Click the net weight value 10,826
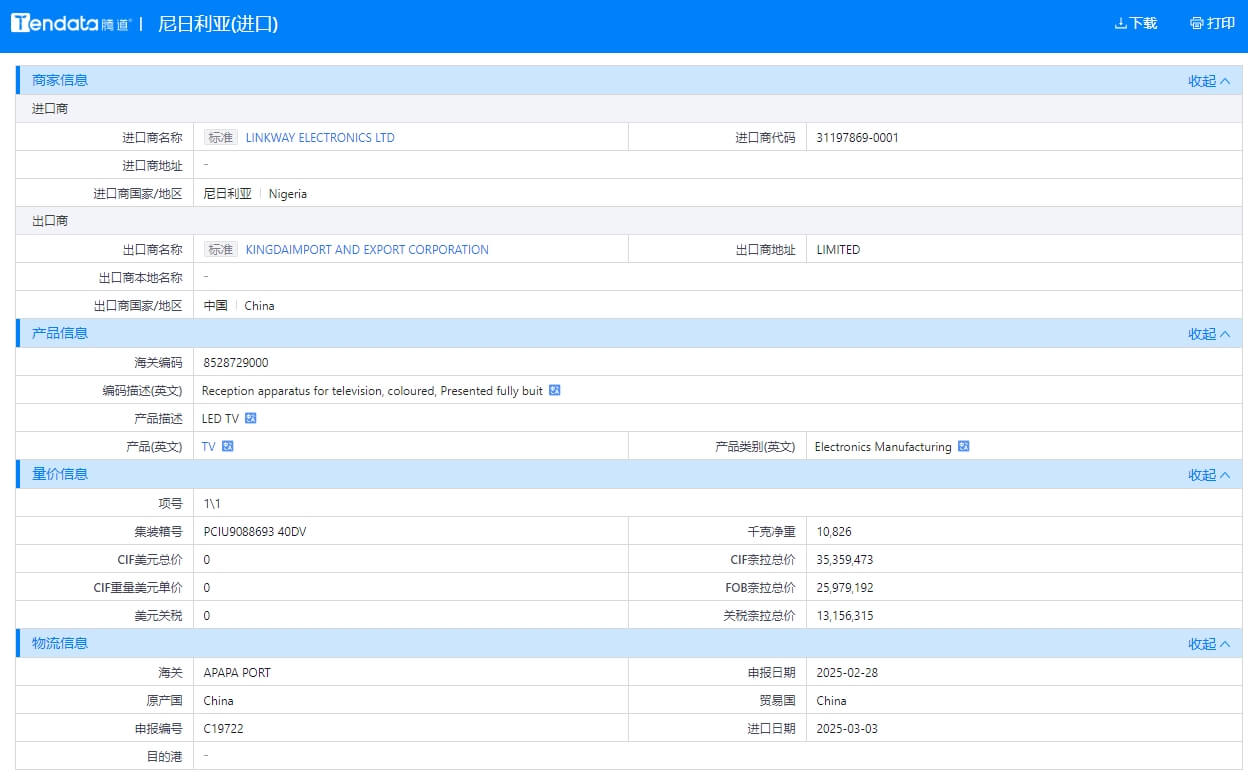This screenshot has height=778, width=1248. [x=834, y=532]
